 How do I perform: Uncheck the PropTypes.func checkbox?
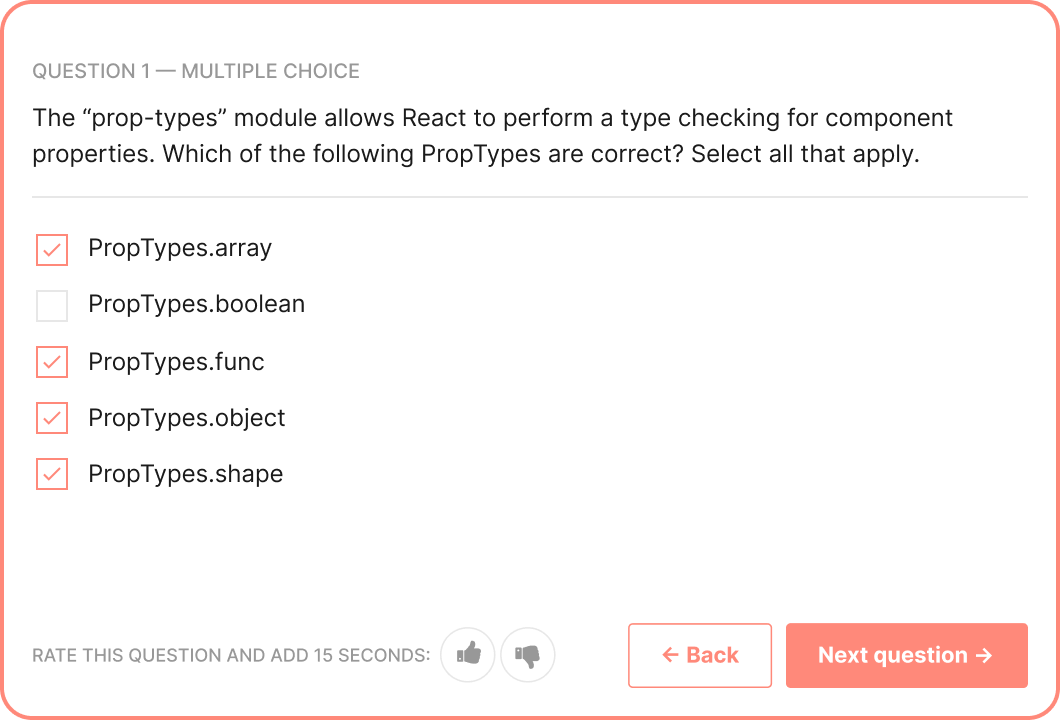(52, 362)
